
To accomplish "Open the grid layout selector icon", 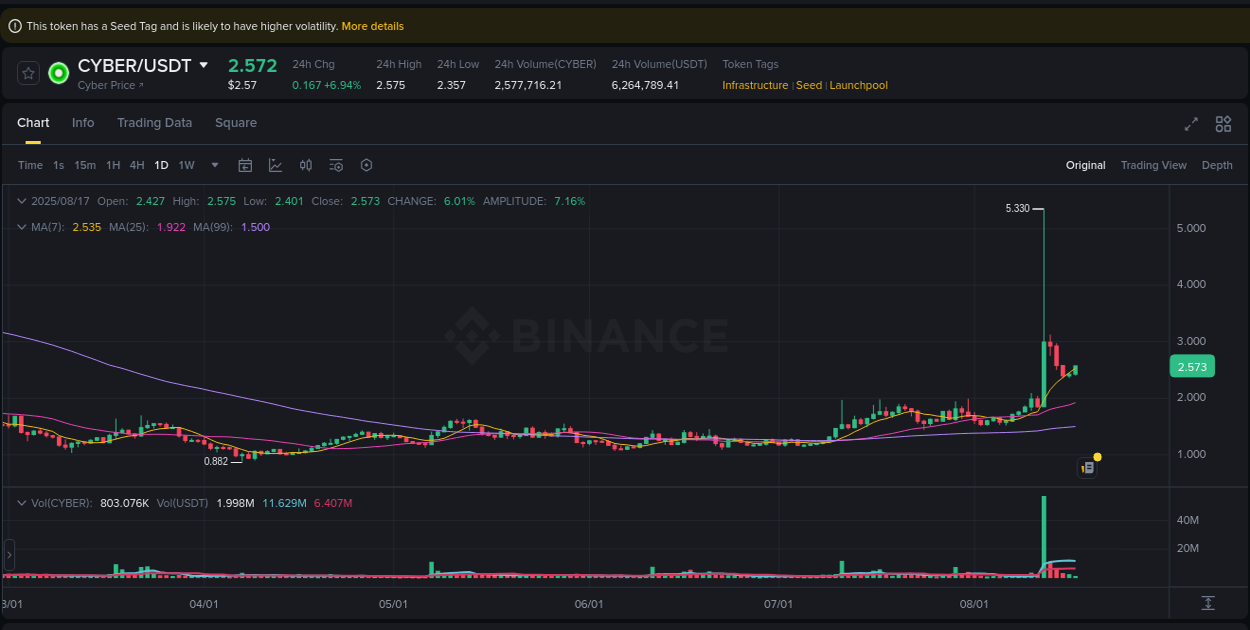I will [1223, 124].
